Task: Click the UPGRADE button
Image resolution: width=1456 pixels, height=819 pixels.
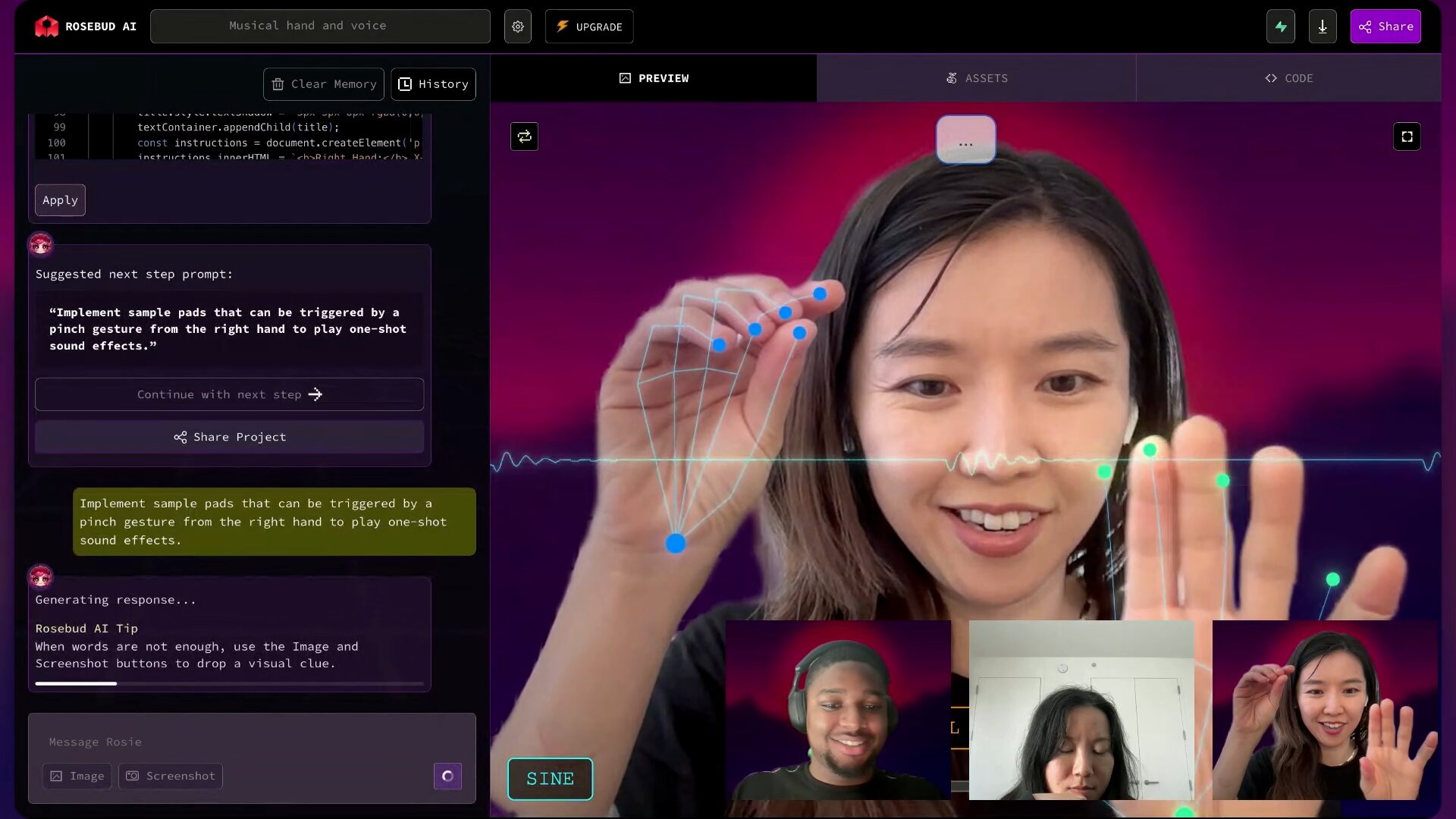Action: 589,26
